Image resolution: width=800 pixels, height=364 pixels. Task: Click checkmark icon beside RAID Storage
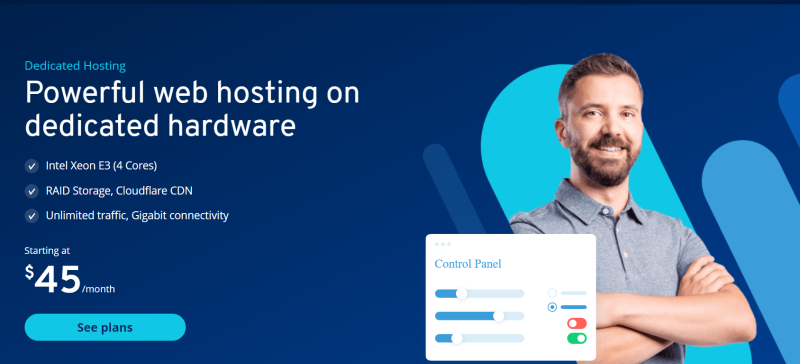pyautogui.click(x=32, y=191)
